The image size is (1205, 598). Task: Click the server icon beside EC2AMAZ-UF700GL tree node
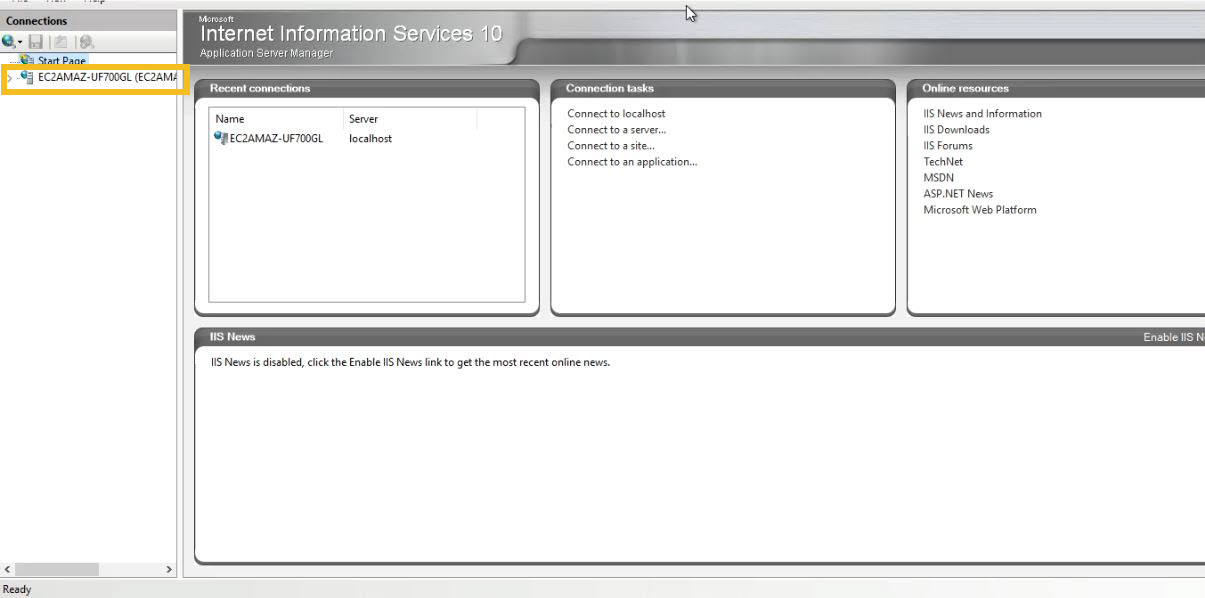pos(26,78)
